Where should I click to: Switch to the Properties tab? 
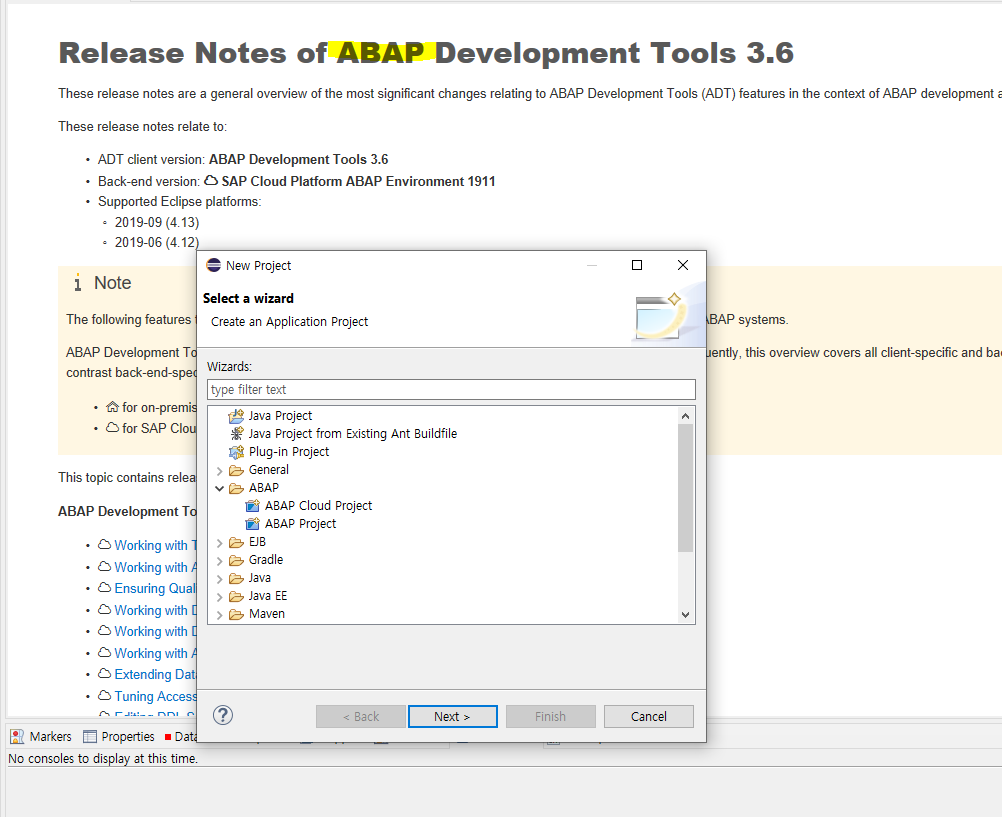tap(119, 736)
